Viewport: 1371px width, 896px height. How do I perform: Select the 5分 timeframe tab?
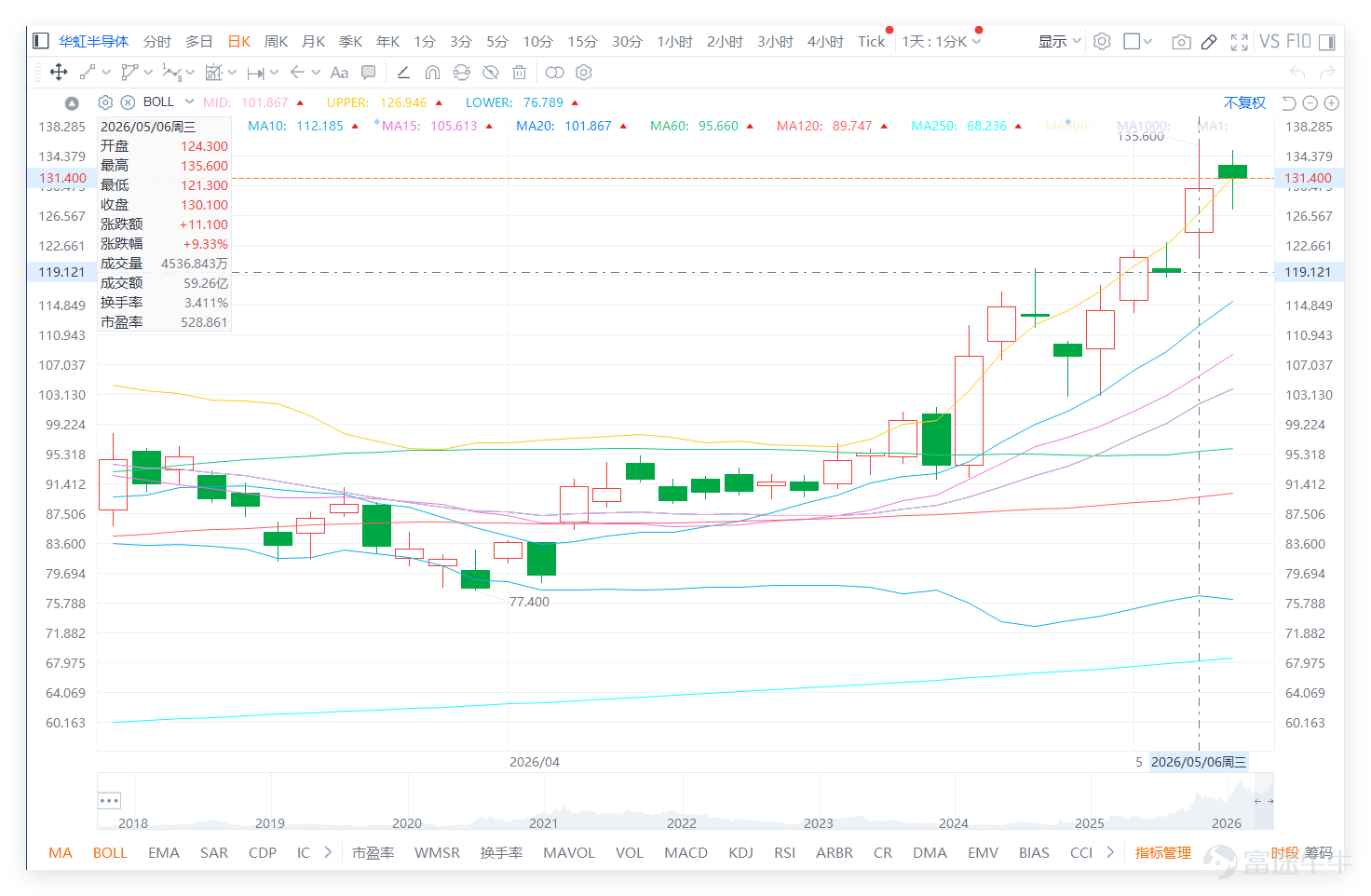pos(497,41)
